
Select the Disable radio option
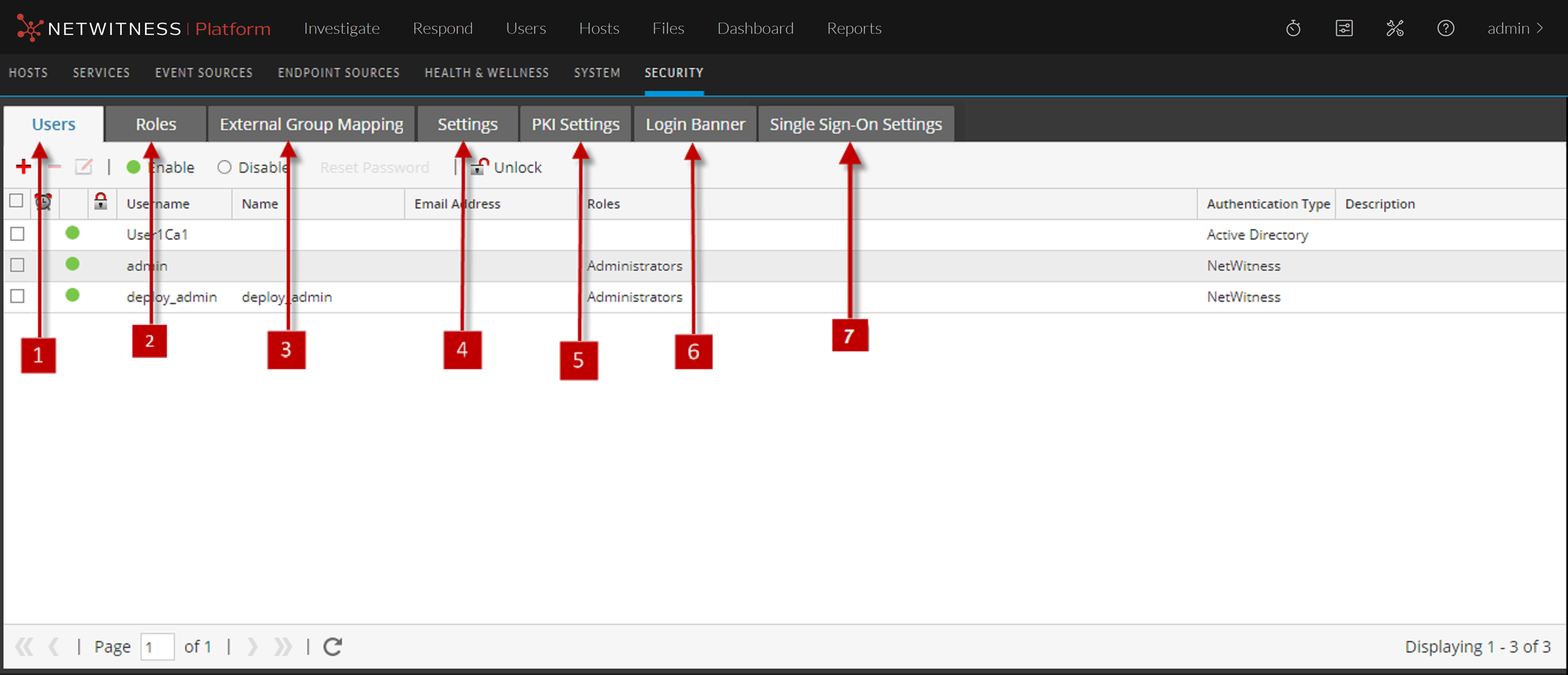[x=224, y=167]
